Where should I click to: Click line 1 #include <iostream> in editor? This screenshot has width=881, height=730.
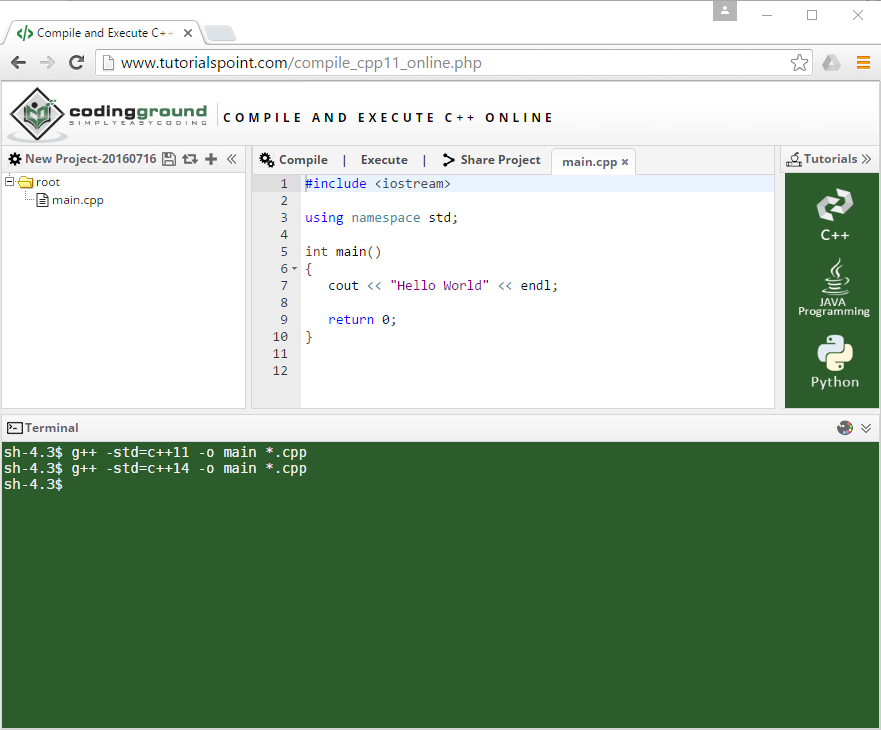point(378,184)
